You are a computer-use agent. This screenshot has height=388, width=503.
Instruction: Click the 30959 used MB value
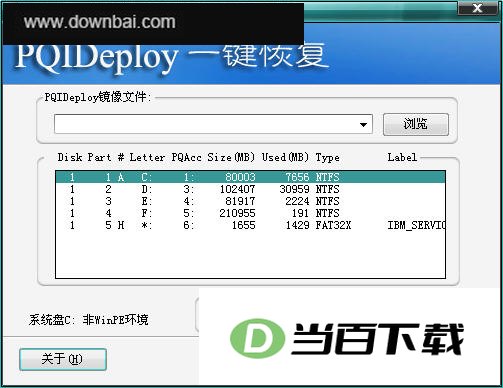(294, 189)
